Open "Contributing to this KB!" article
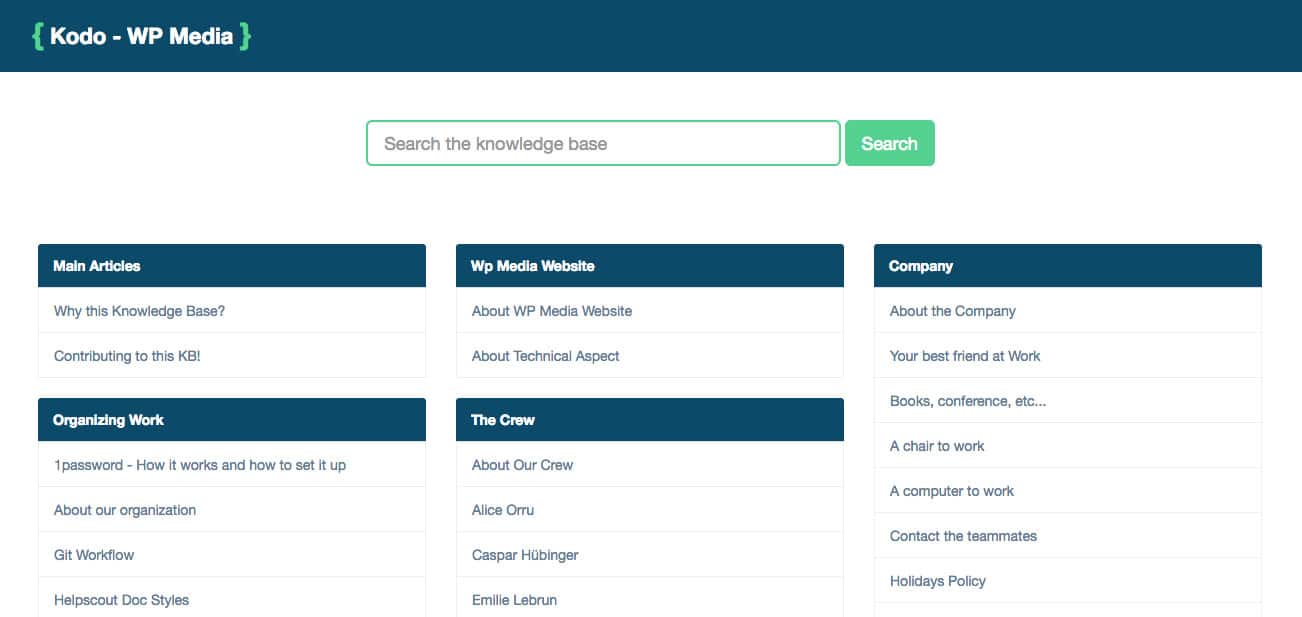 click(232, 356)
